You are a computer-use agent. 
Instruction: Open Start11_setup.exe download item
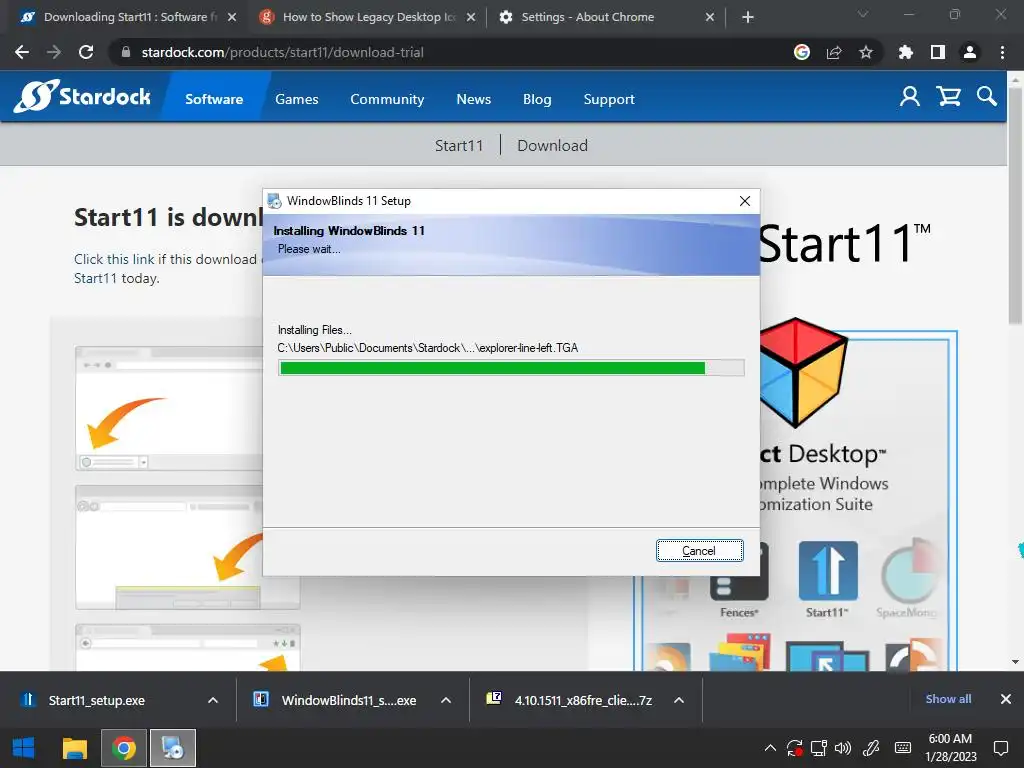click(x=97, y=700)
